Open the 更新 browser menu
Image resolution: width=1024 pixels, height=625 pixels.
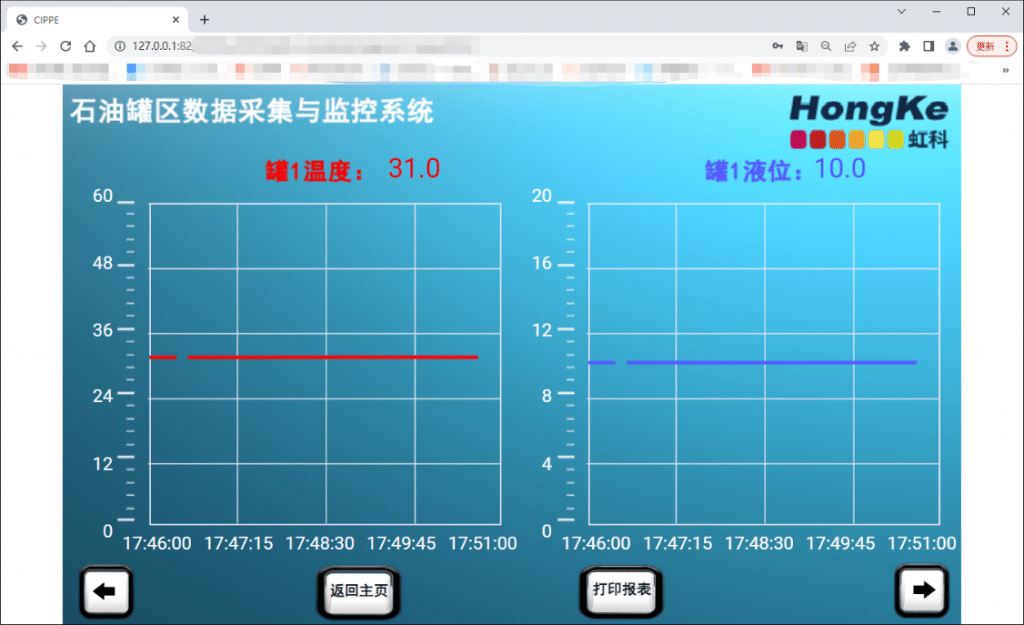click(x=991, y=46)
